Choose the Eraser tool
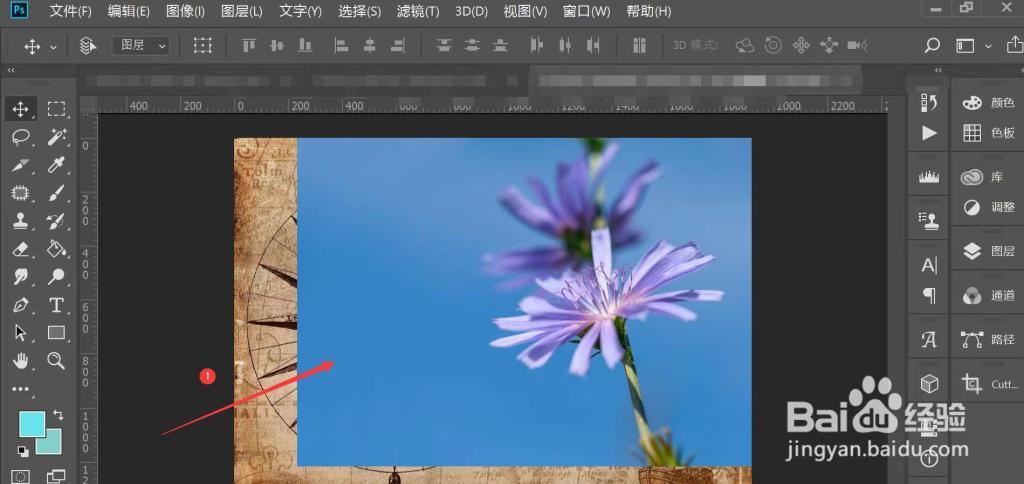This screenshot has height=484, width=1024. point(20,249)
